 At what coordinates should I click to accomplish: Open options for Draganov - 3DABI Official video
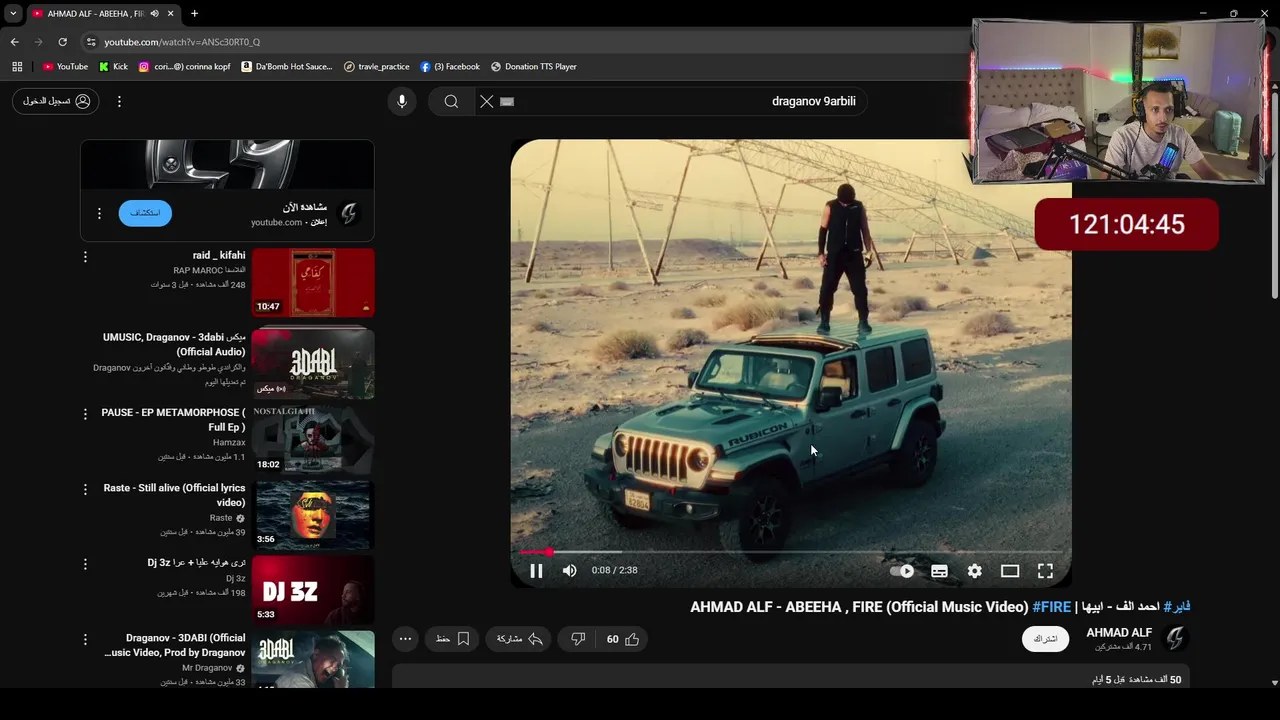[85, 639]
